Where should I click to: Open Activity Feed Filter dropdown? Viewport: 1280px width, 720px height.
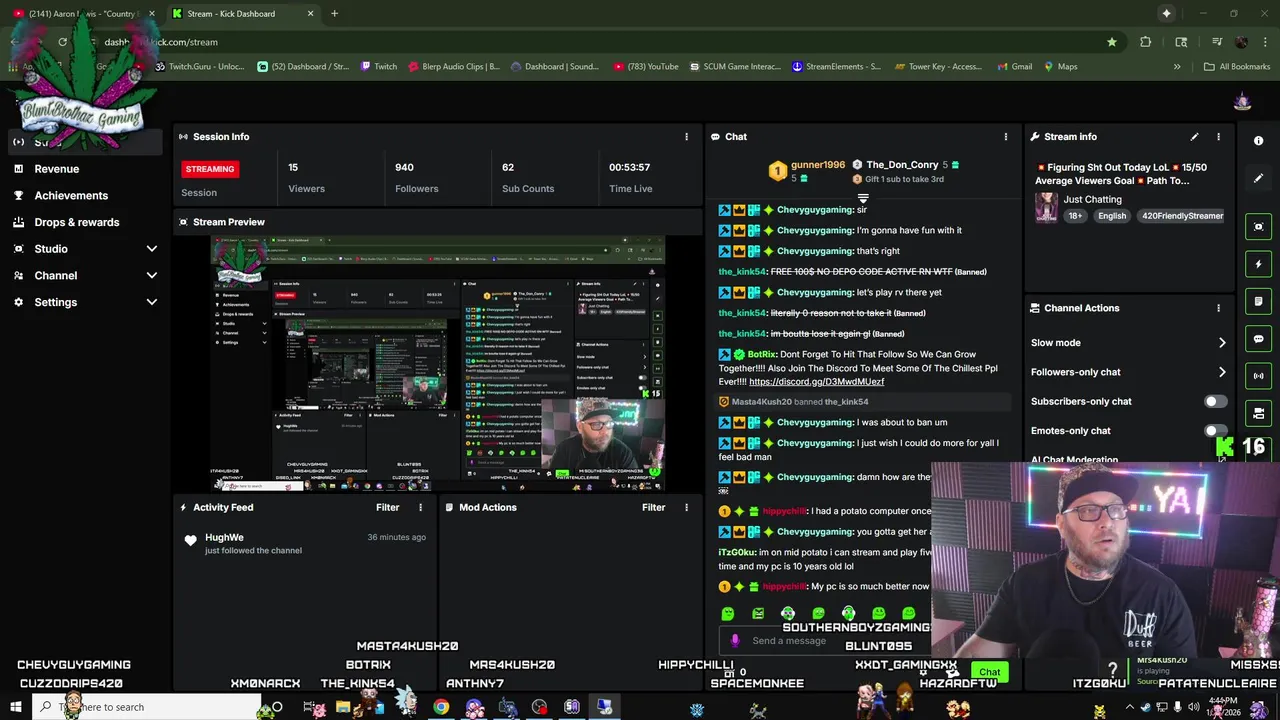[387, 508]
